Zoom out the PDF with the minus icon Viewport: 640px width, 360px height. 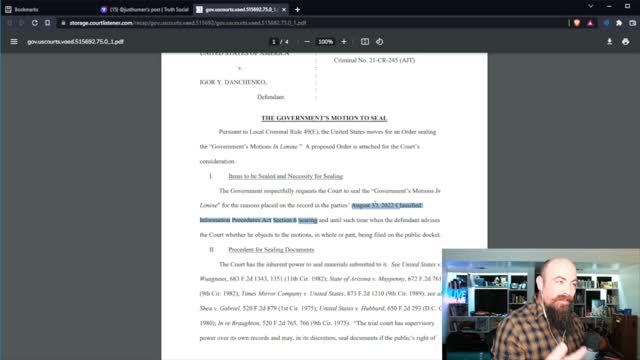pos(307,42)
